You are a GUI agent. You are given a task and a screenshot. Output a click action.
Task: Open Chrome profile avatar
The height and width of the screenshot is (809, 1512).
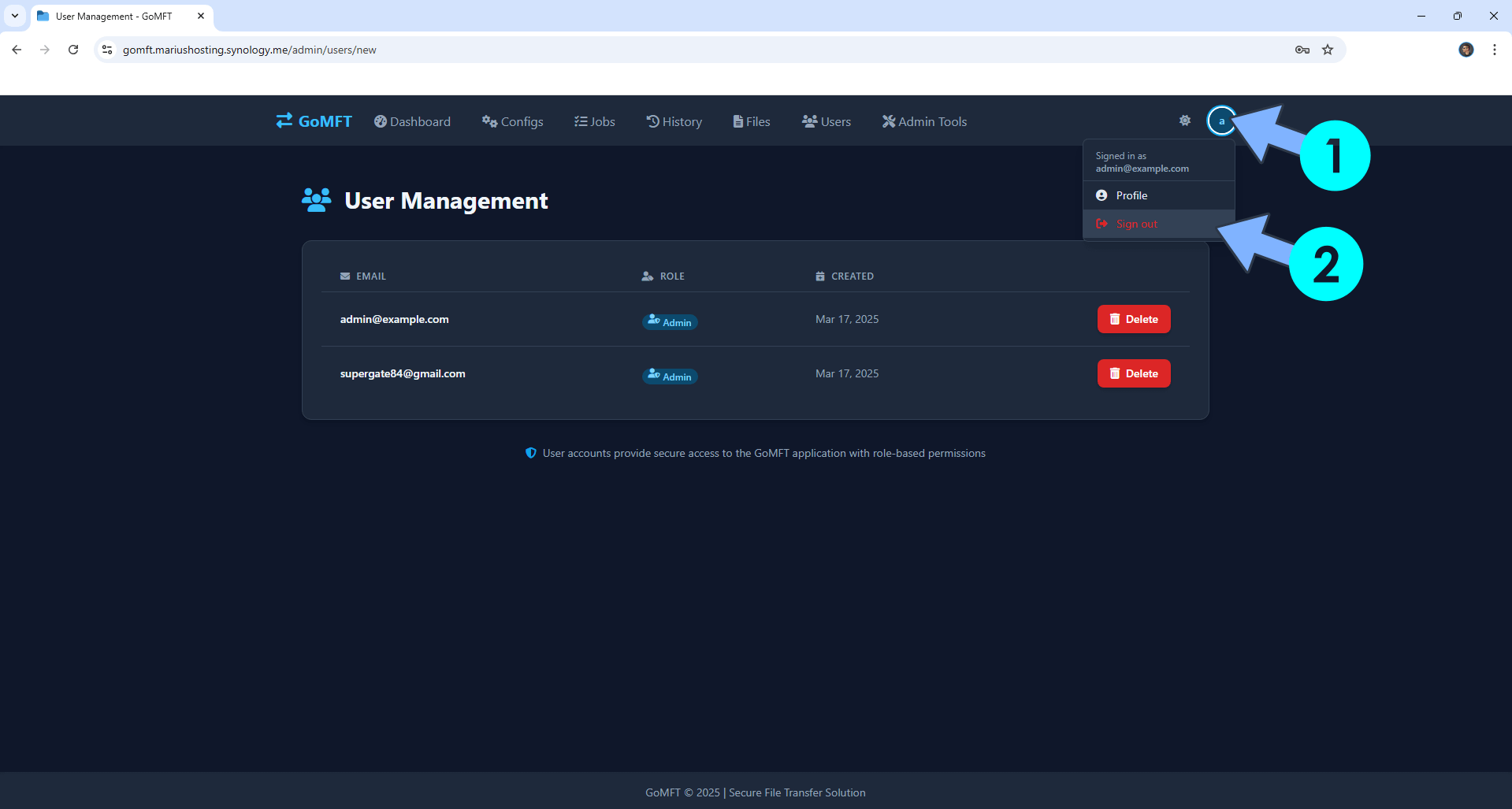coord(1466,50)
